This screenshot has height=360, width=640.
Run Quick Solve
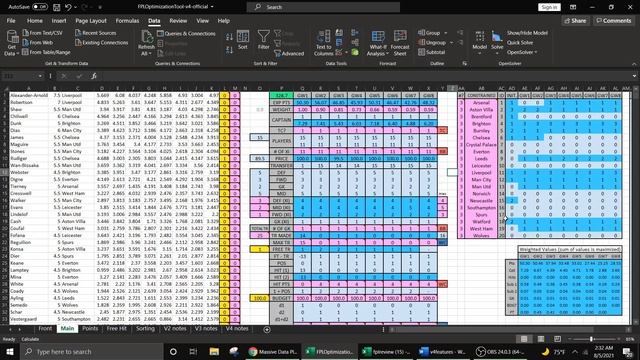pos(520,42)
